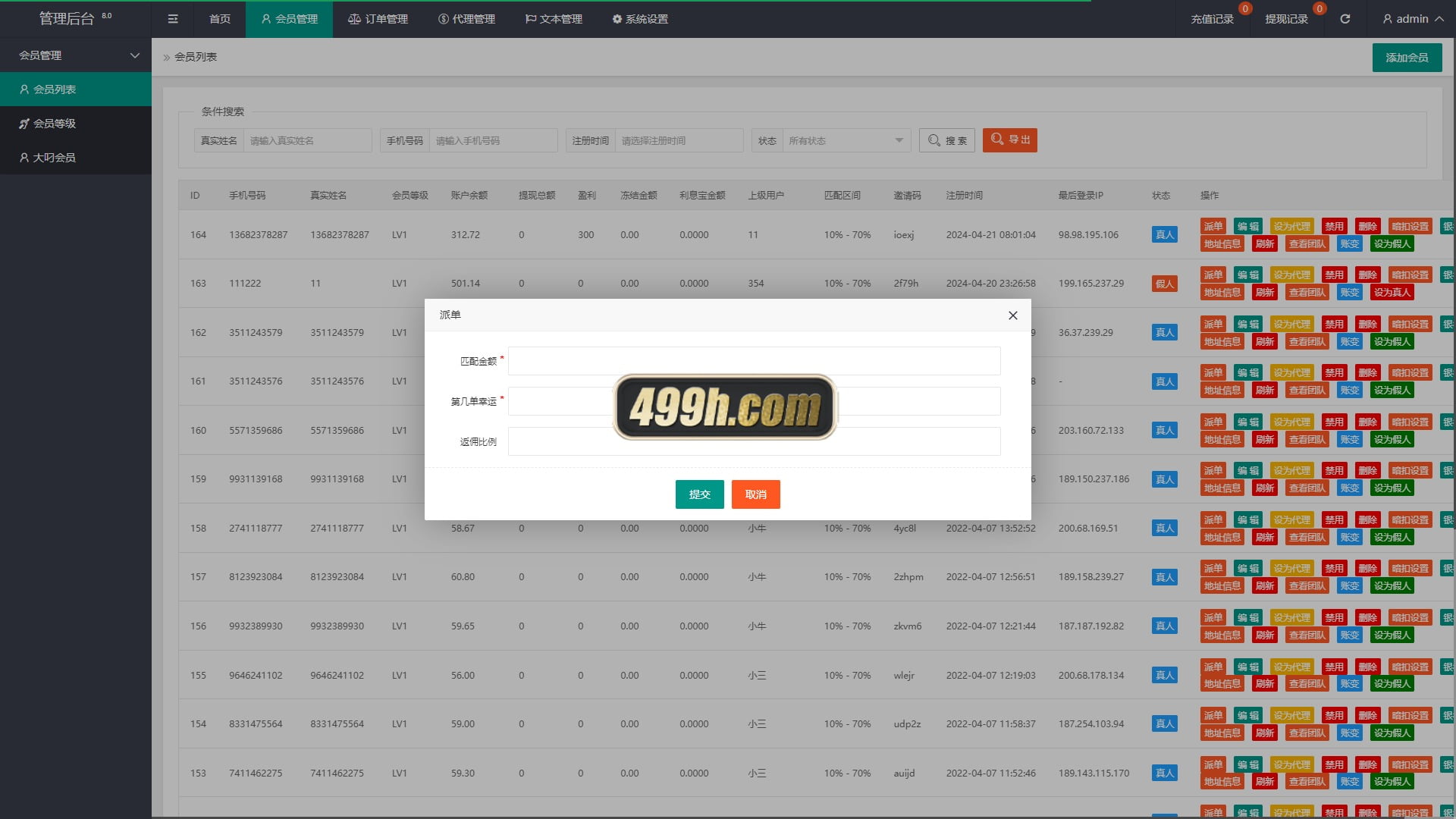Click 刷新 for member 164
This screenshot has width=1456, height=819.
pos(1265,243)
